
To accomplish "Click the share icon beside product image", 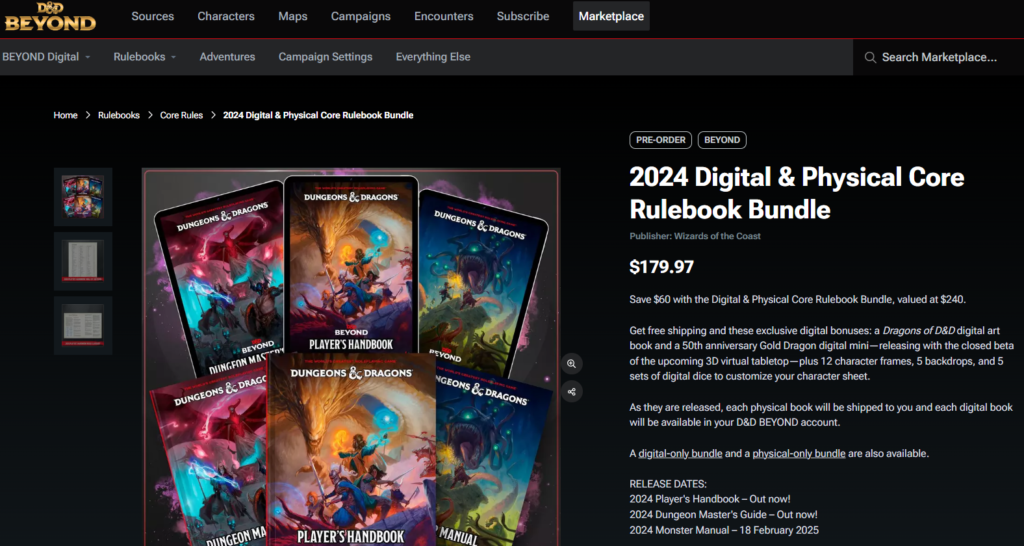I will click(x=571, y=392).
